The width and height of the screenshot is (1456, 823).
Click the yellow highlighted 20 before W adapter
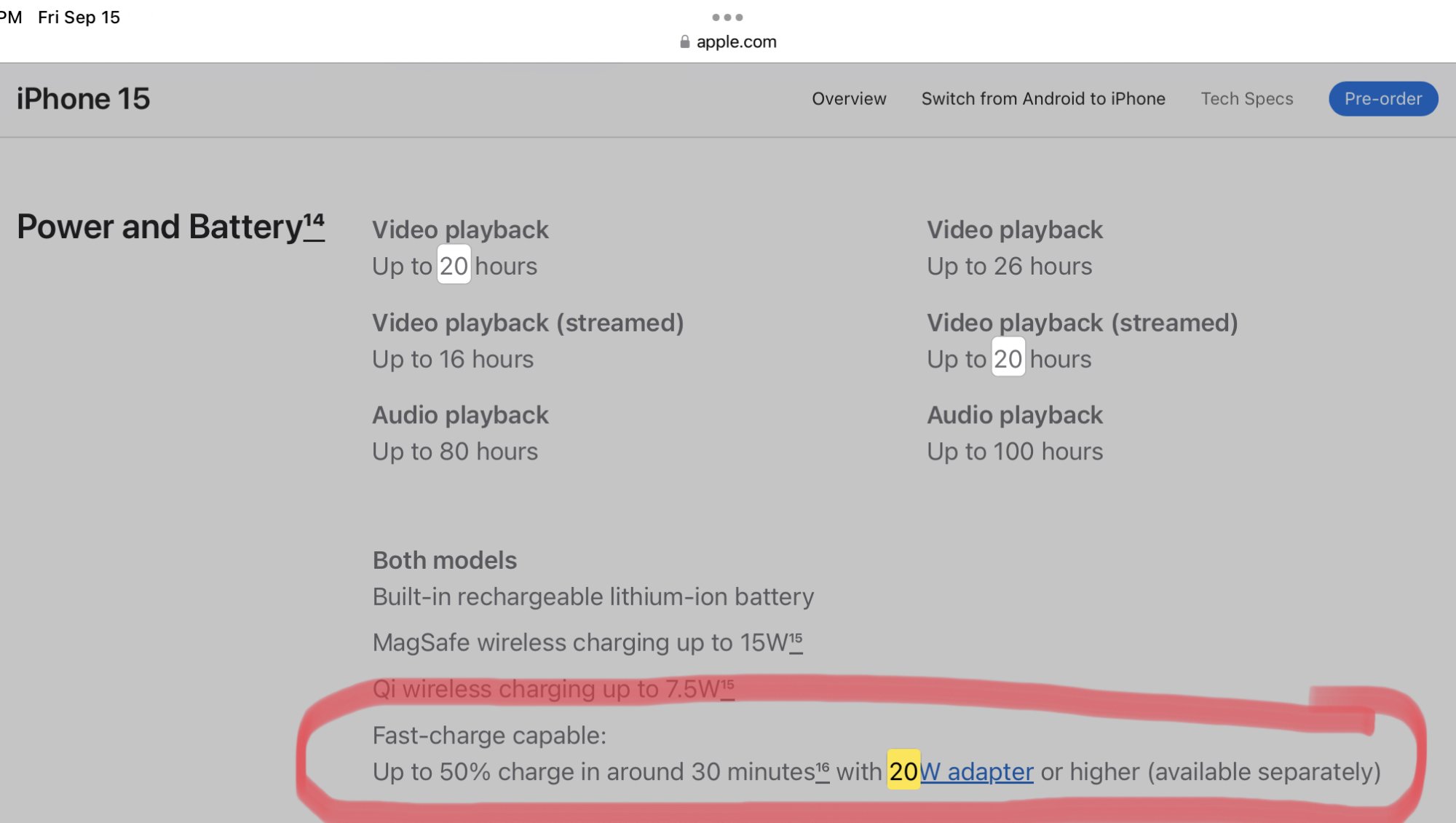click(x=903, y=770)
